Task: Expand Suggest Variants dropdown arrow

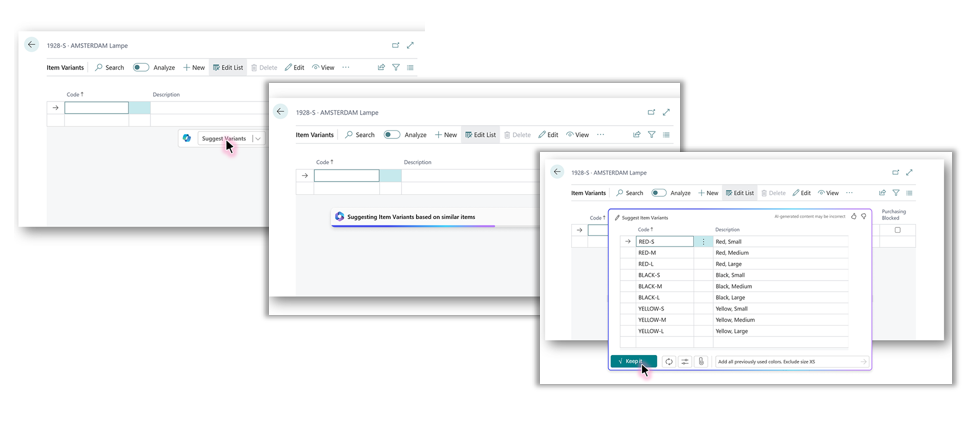Action: click(258, 138)
